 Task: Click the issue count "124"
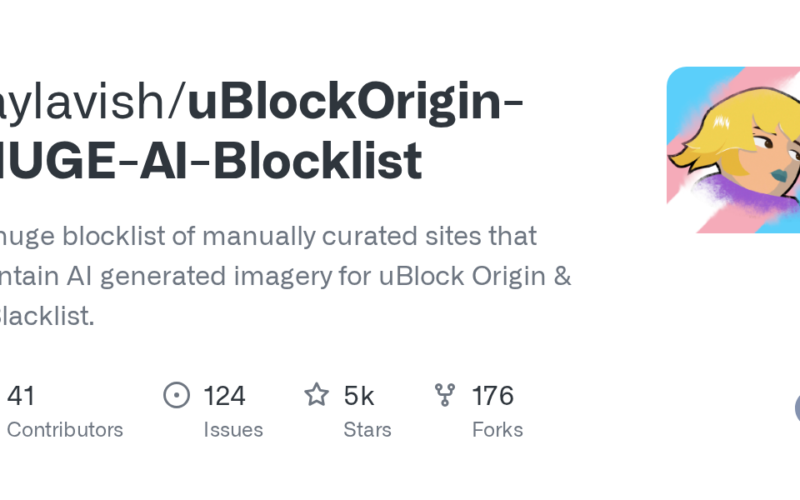(224, 396)
